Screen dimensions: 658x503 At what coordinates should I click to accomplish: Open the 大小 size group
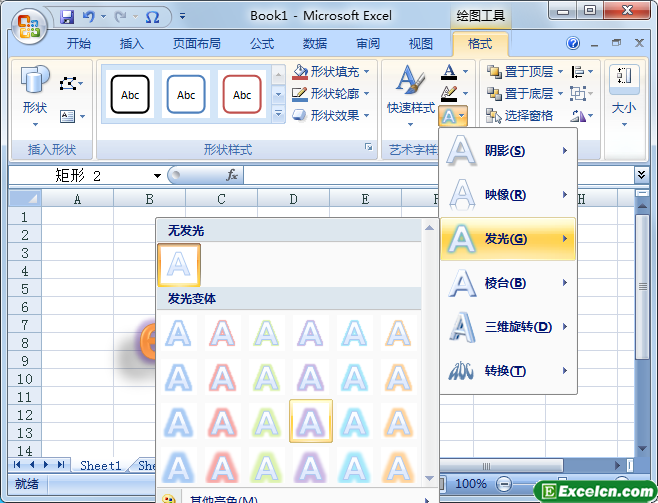(x=624, y=96)
